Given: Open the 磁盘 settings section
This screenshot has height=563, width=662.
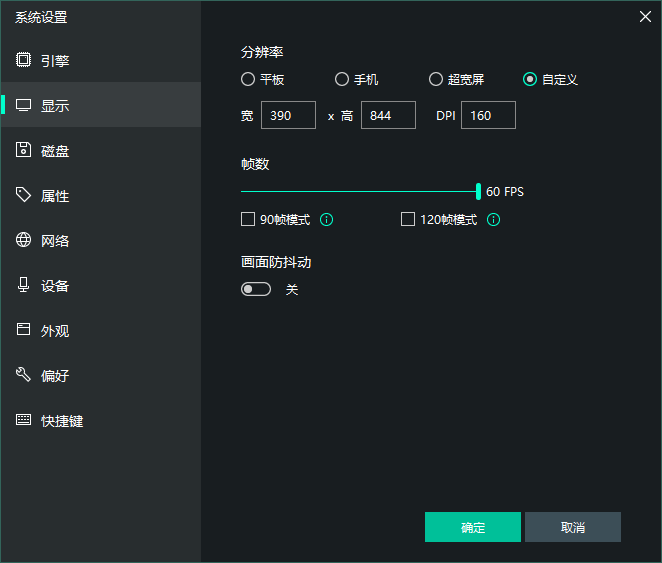Looking at the screenshot, I should click(101, 150).
